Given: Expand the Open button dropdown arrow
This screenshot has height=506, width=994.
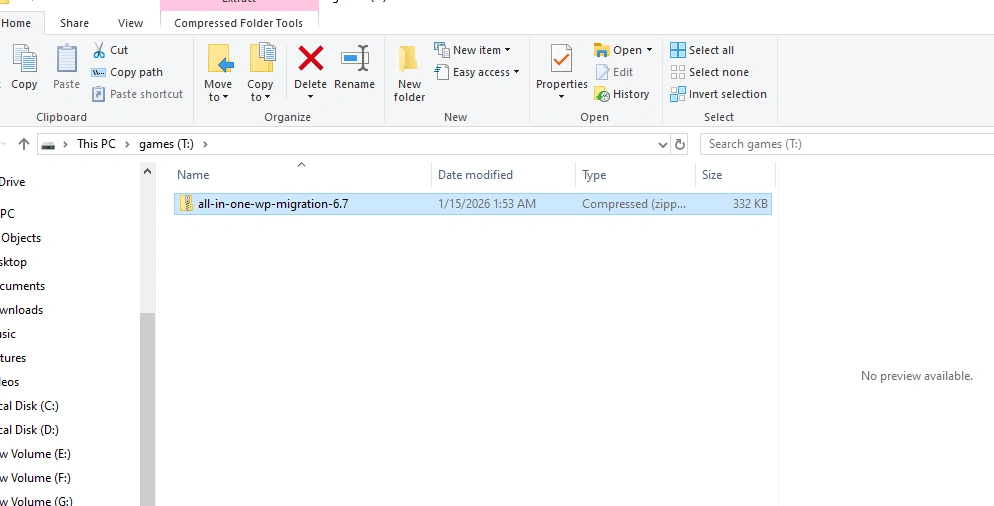Looking at the screenshot, I should [649, 50].
